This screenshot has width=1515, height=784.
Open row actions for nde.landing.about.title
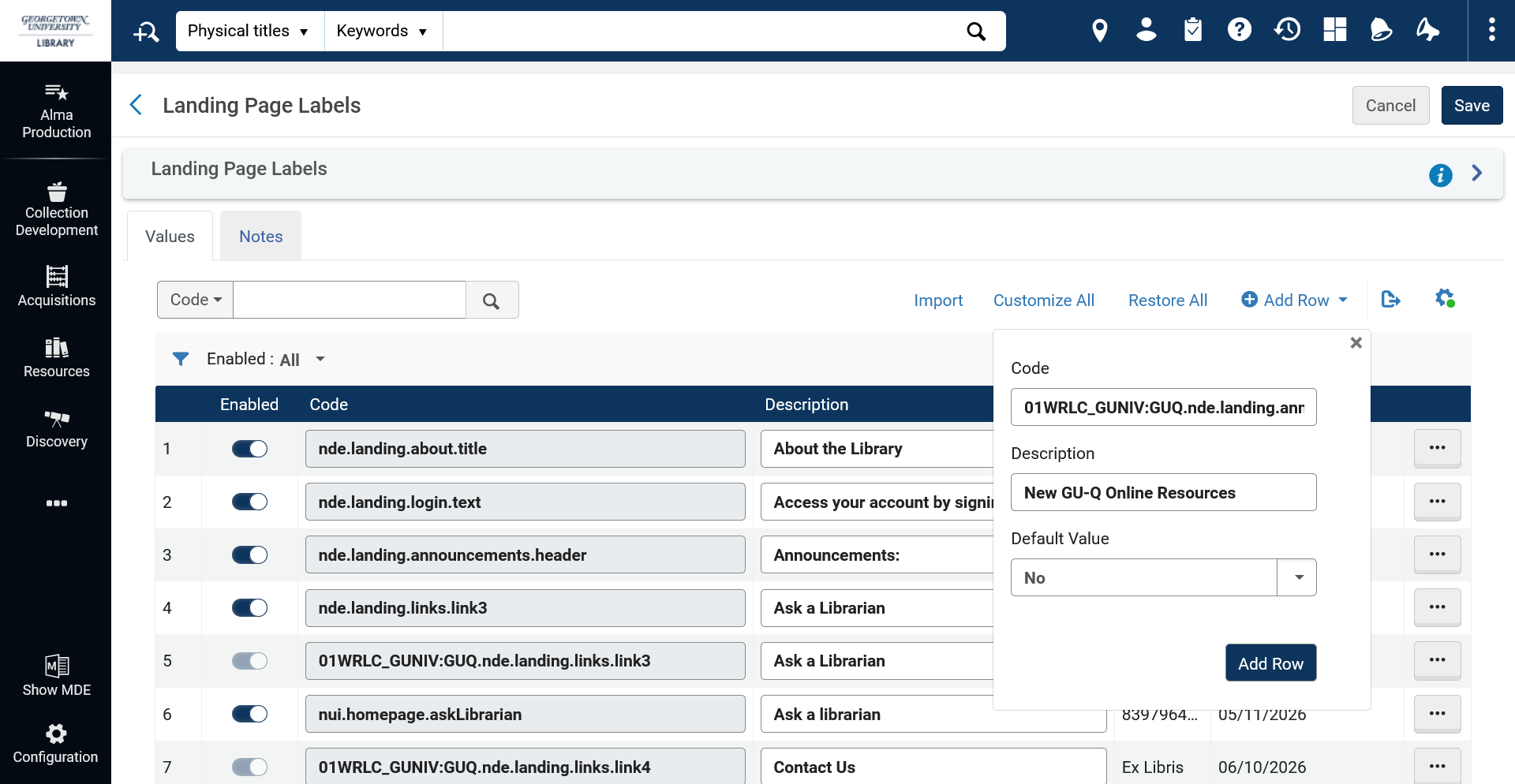point(1437,448)
